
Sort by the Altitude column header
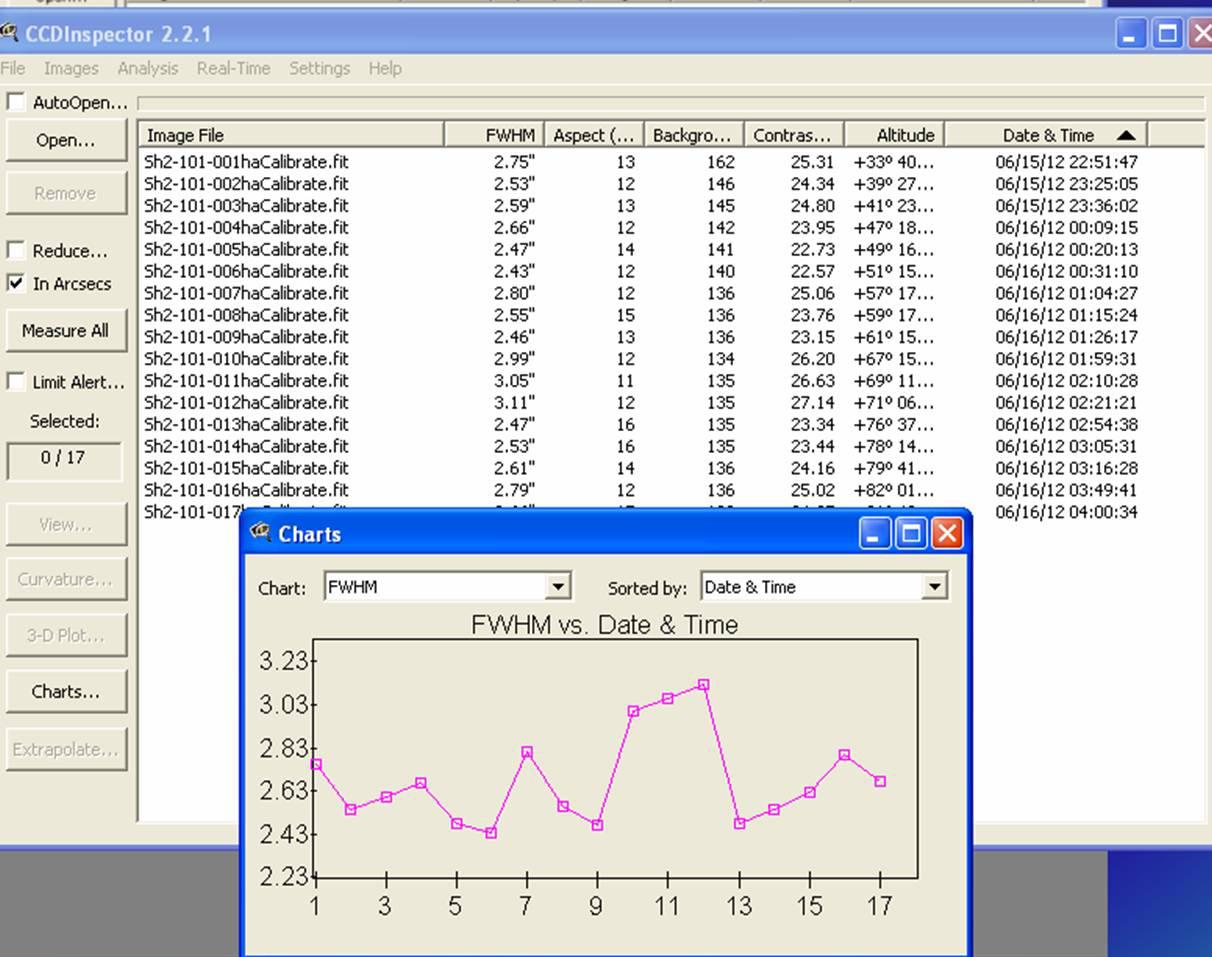[894, 135]
